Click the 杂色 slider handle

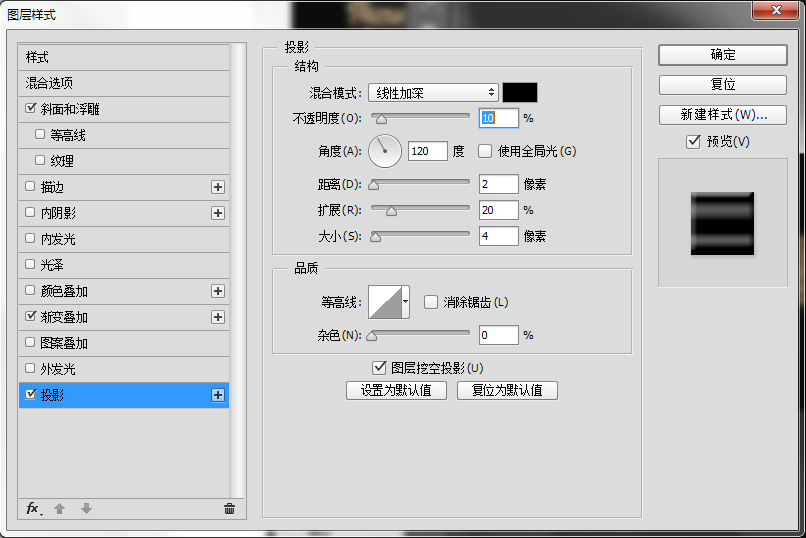tap(372, 337)
